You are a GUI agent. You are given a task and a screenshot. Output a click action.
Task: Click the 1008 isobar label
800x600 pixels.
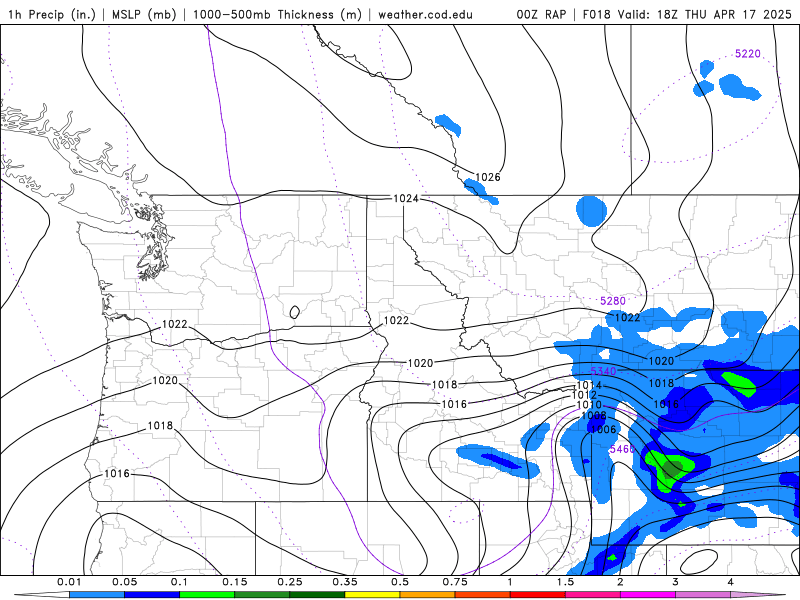click(594, 415)
